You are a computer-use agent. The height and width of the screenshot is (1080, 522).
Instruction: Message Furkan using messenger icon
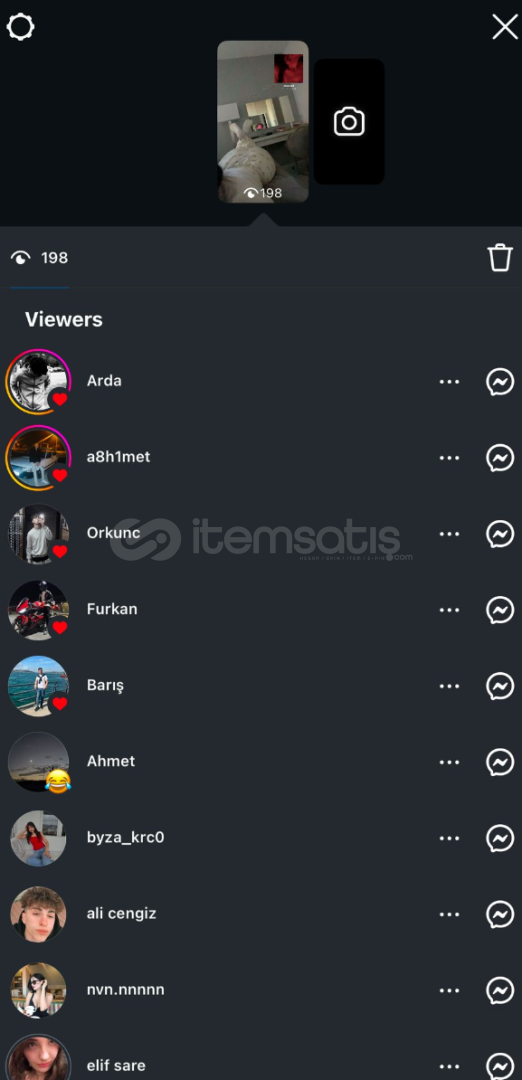pyautogui.click(x=500, y=610)
